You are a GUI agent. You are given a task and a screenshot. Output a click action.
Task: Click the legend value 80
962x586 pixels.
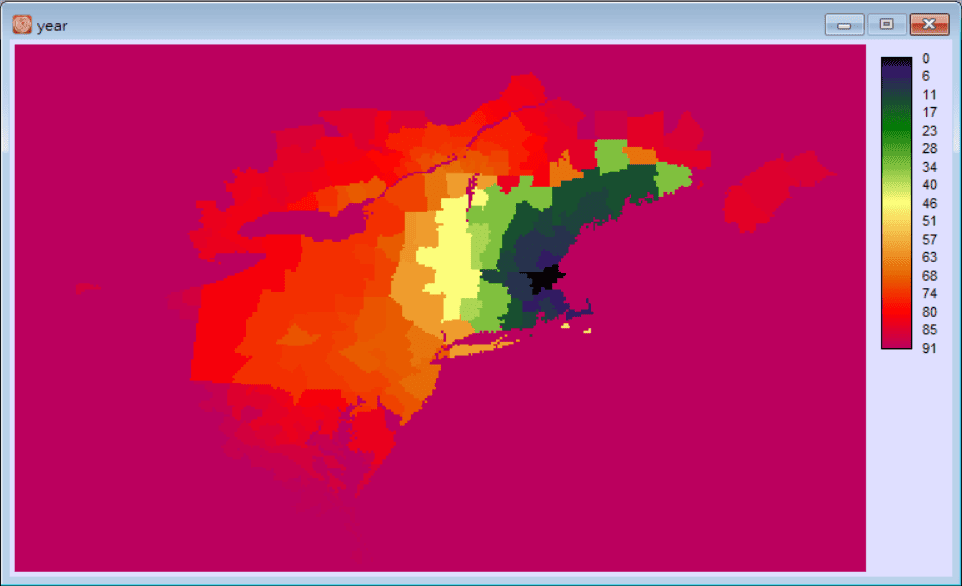click(929, 312)
